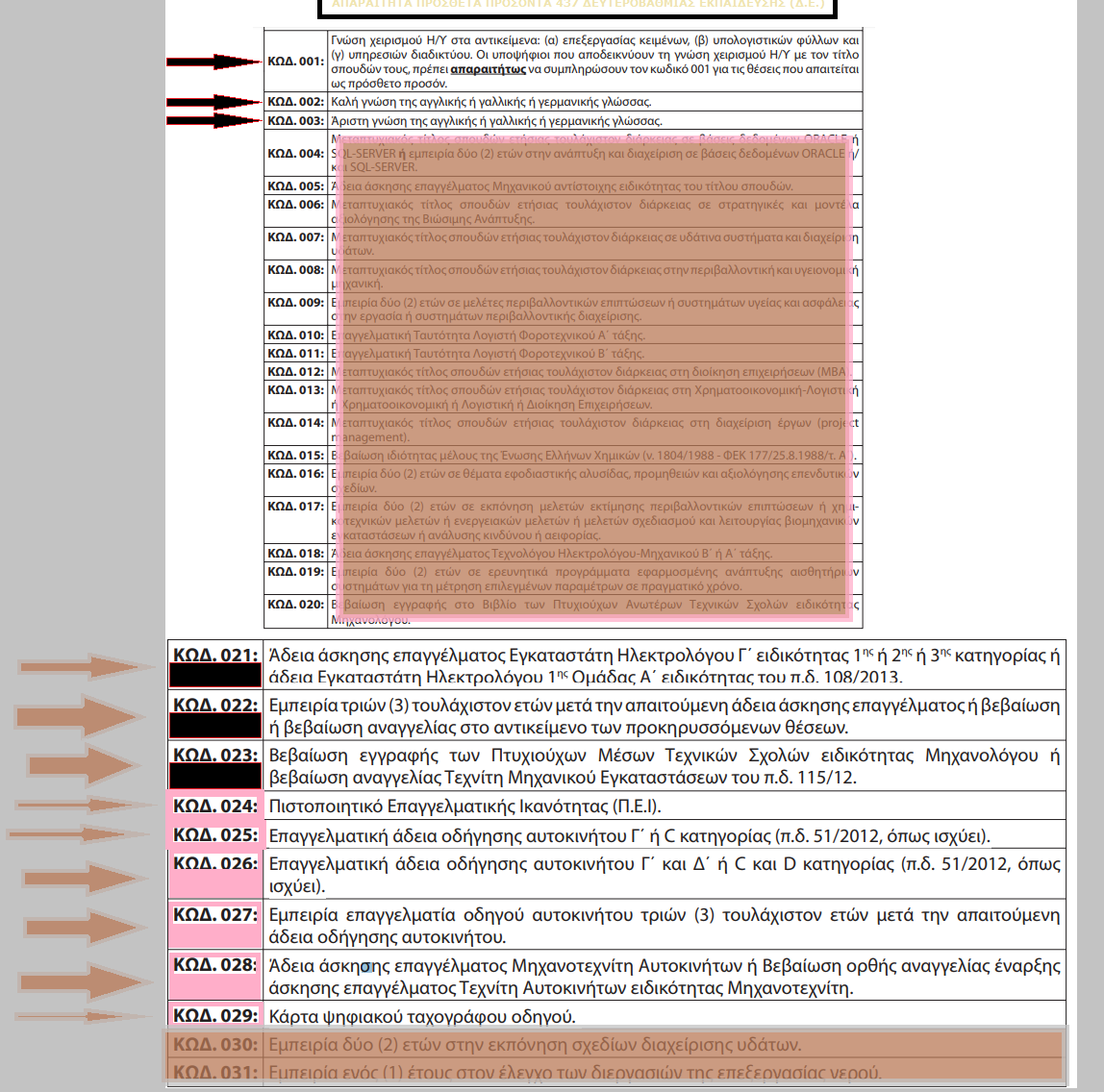Click code label ΚΩΔ. 009:

pyautogui.click(x=296, y=303)
